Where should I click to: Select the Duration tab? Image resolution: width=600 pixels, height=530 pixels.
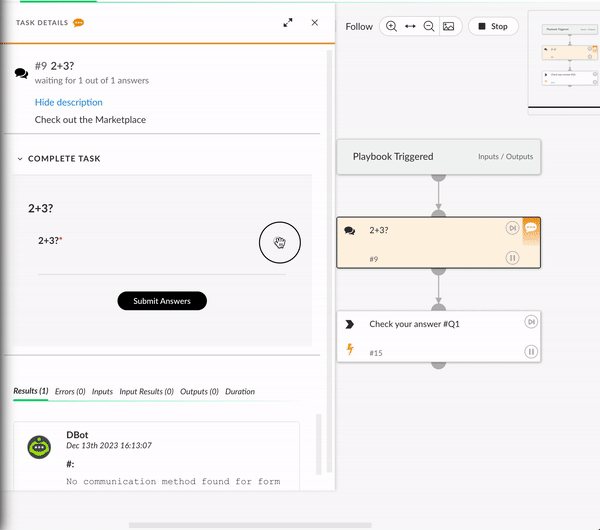240,392
